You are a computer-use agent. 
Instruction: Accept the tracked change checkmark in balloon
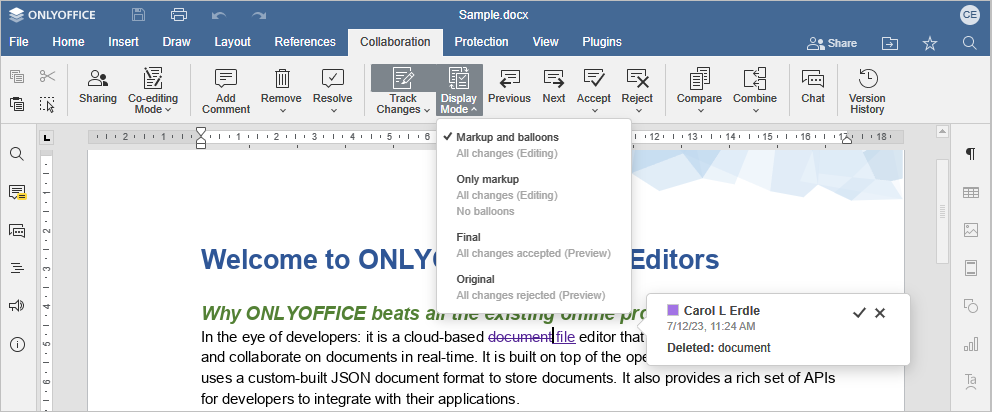pyautogui.click(x=859, y=313)
